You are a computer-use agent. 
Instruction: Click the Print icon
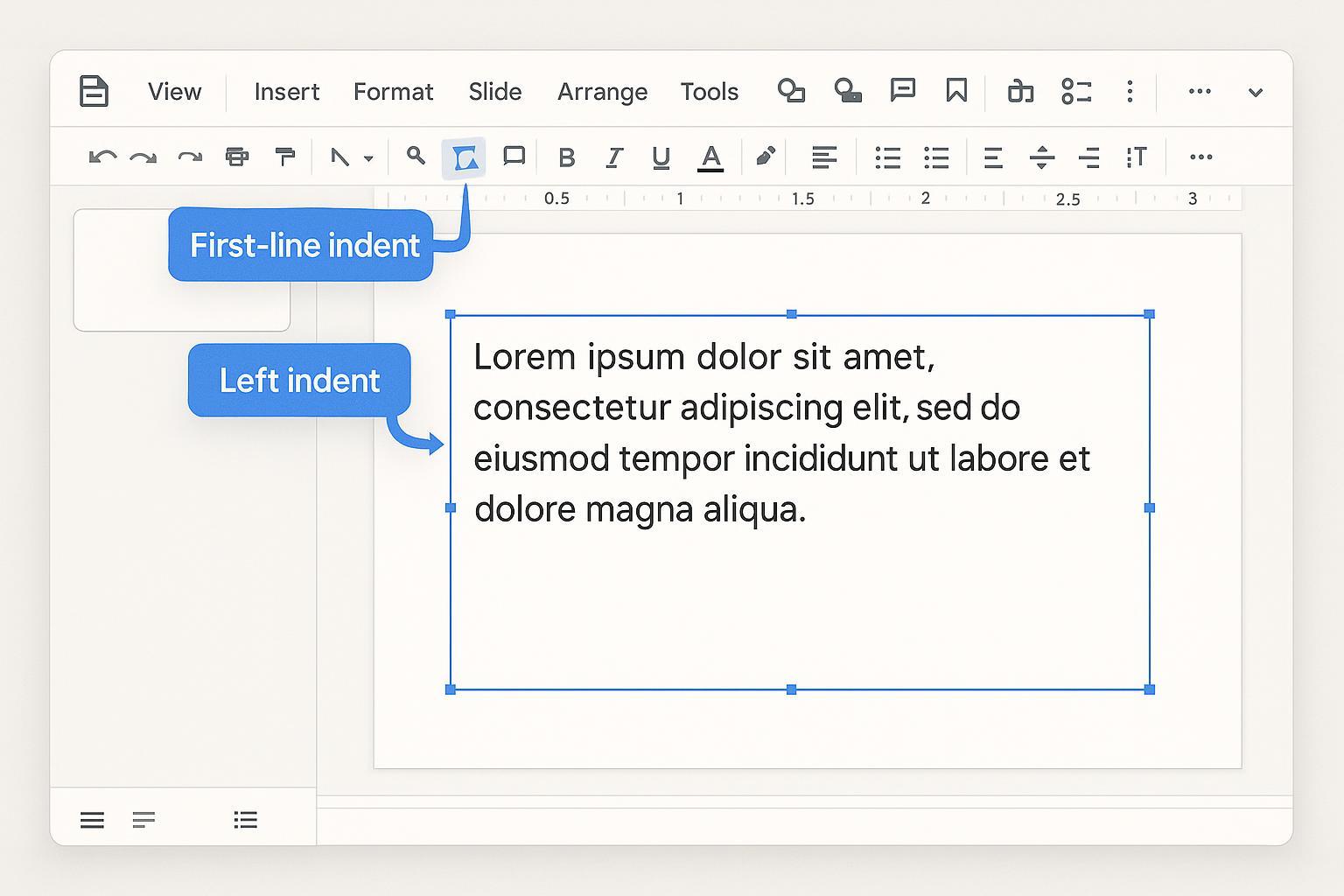[x=236, y=157]
